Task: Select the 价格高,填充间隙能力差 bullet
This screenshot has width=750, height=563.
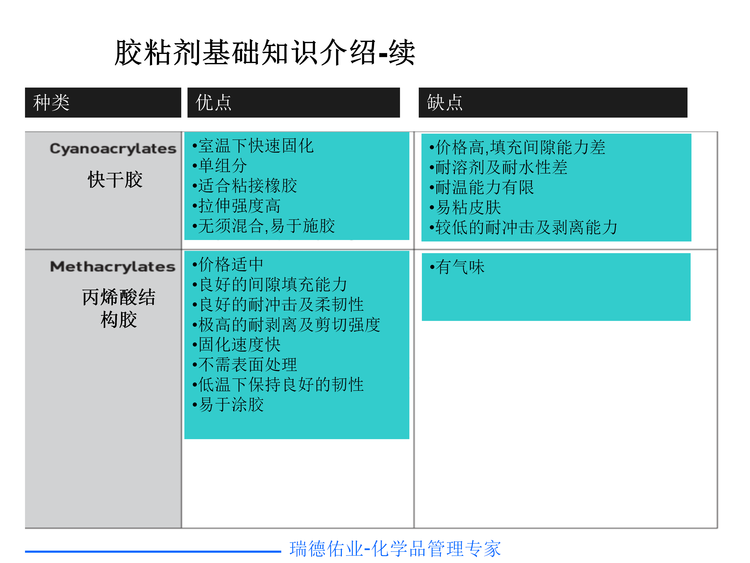Action: [x=516, y=147]
